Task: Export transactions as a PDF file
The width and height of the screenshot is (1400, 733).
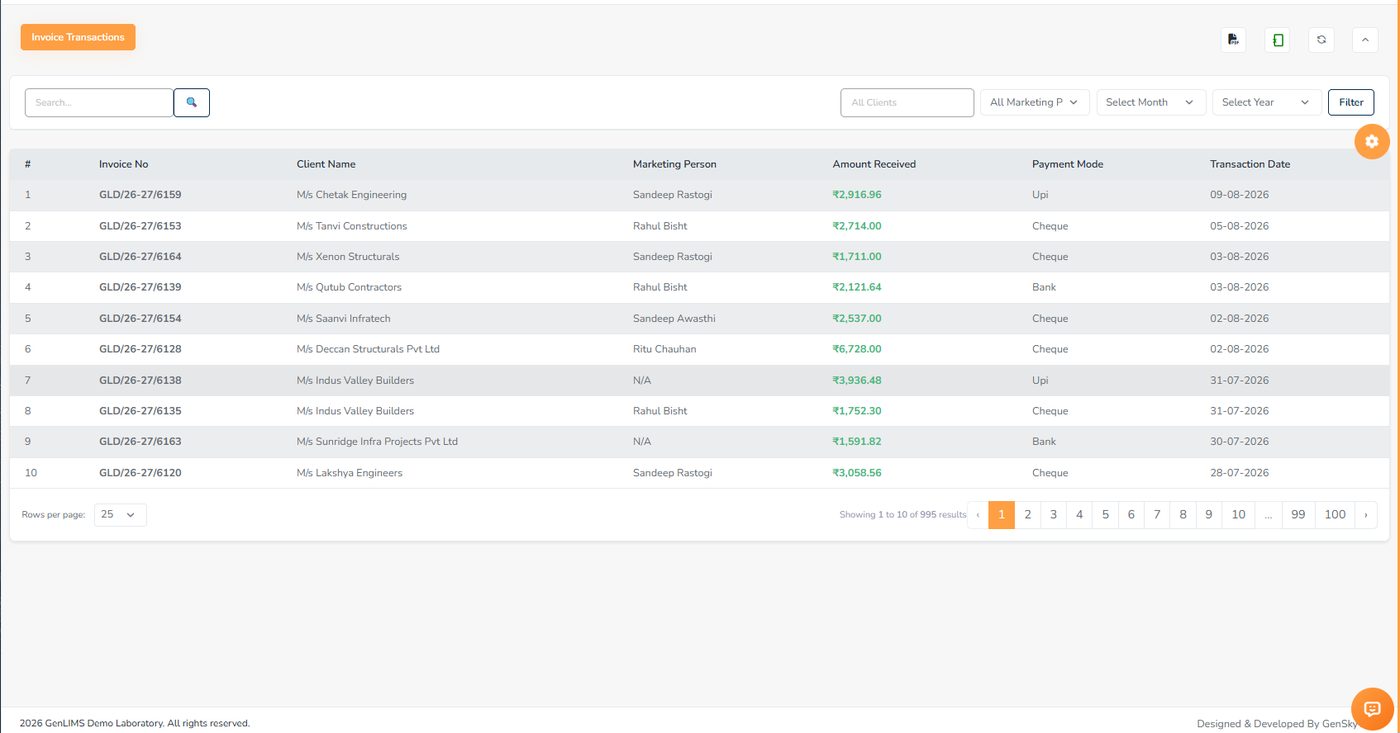Action: 1233,40
